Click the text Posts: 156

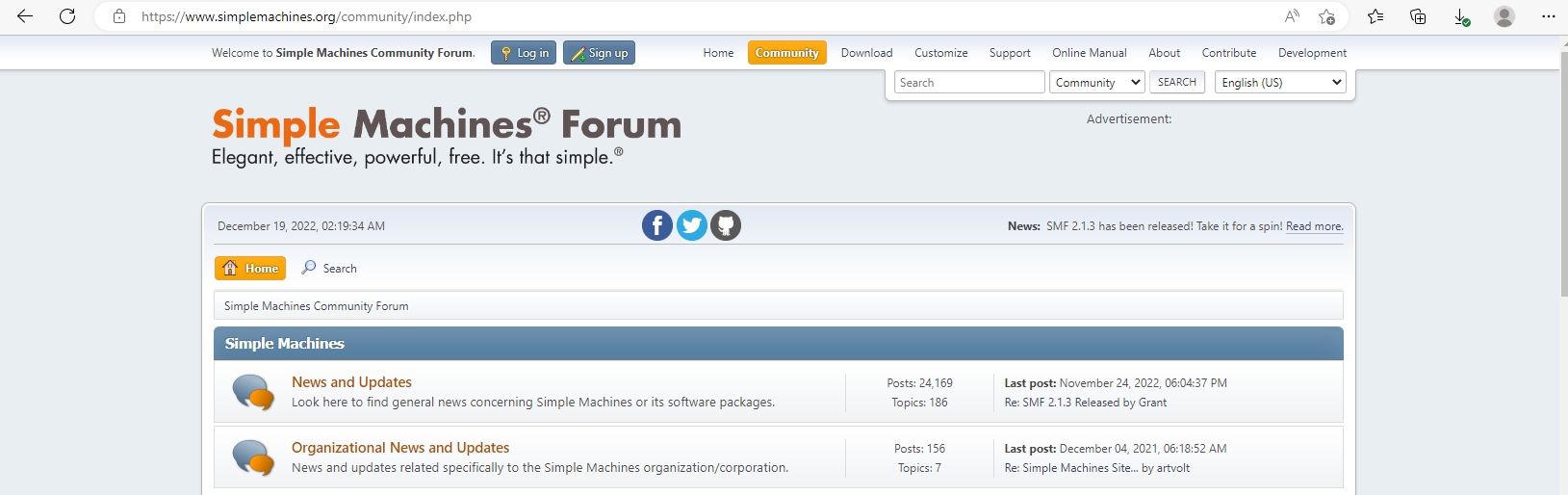(x=919, y=449)
